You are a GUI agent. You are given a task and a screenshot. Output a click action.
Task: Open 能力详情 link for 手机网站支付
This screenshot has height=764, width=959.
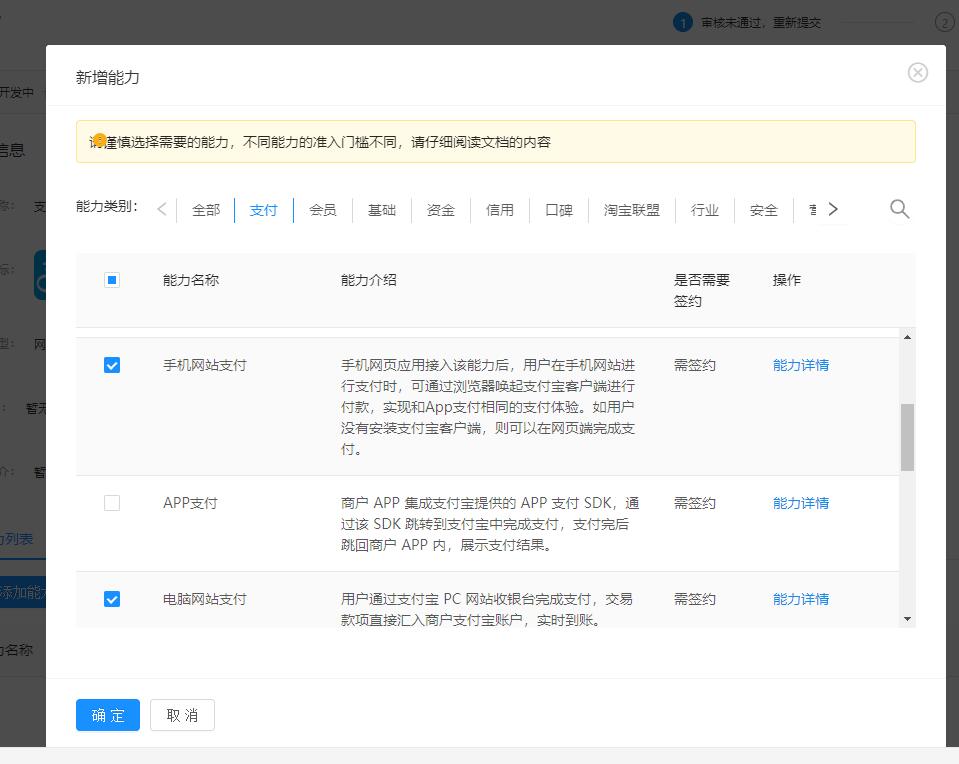[801, 365]
